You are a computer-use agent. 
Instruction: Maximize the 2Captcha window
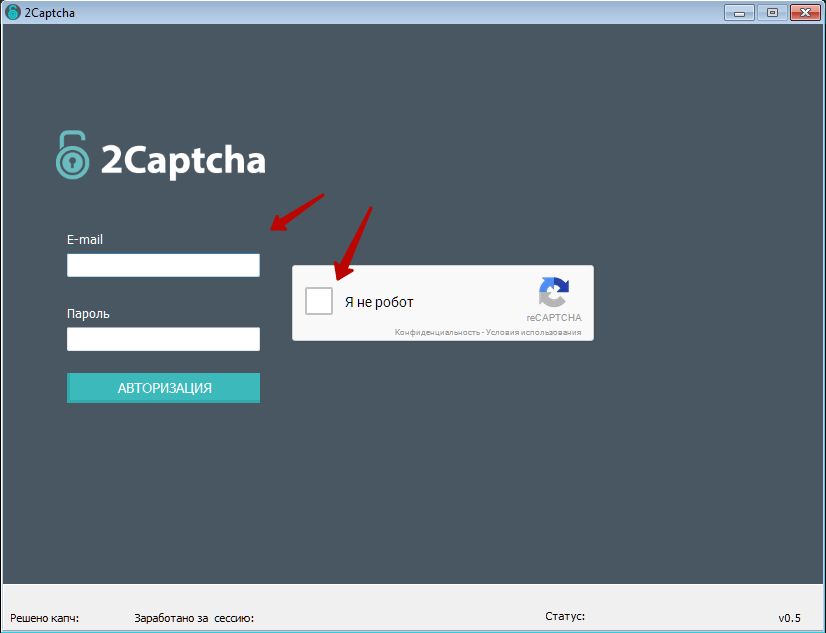(x=772, y=12)
